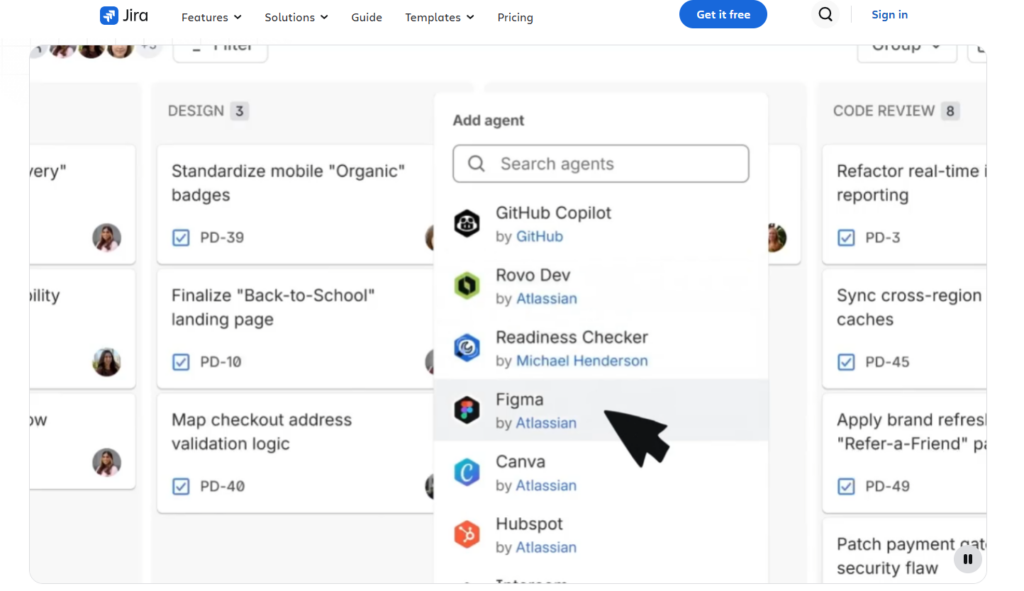Open the Patch payment security flaw card

coord(904,551)
